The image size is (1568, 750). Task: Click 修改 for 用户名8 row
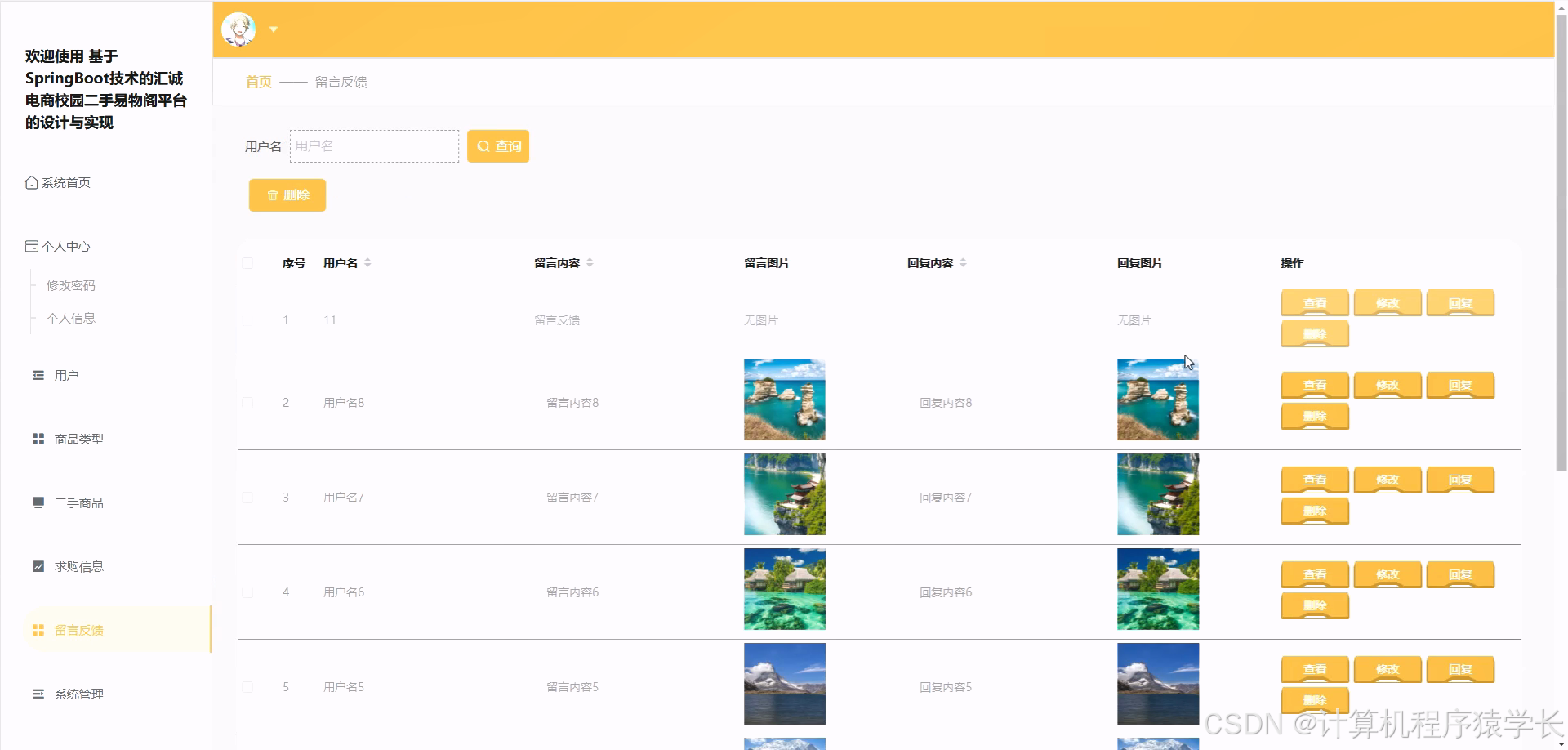(1388, 385)
